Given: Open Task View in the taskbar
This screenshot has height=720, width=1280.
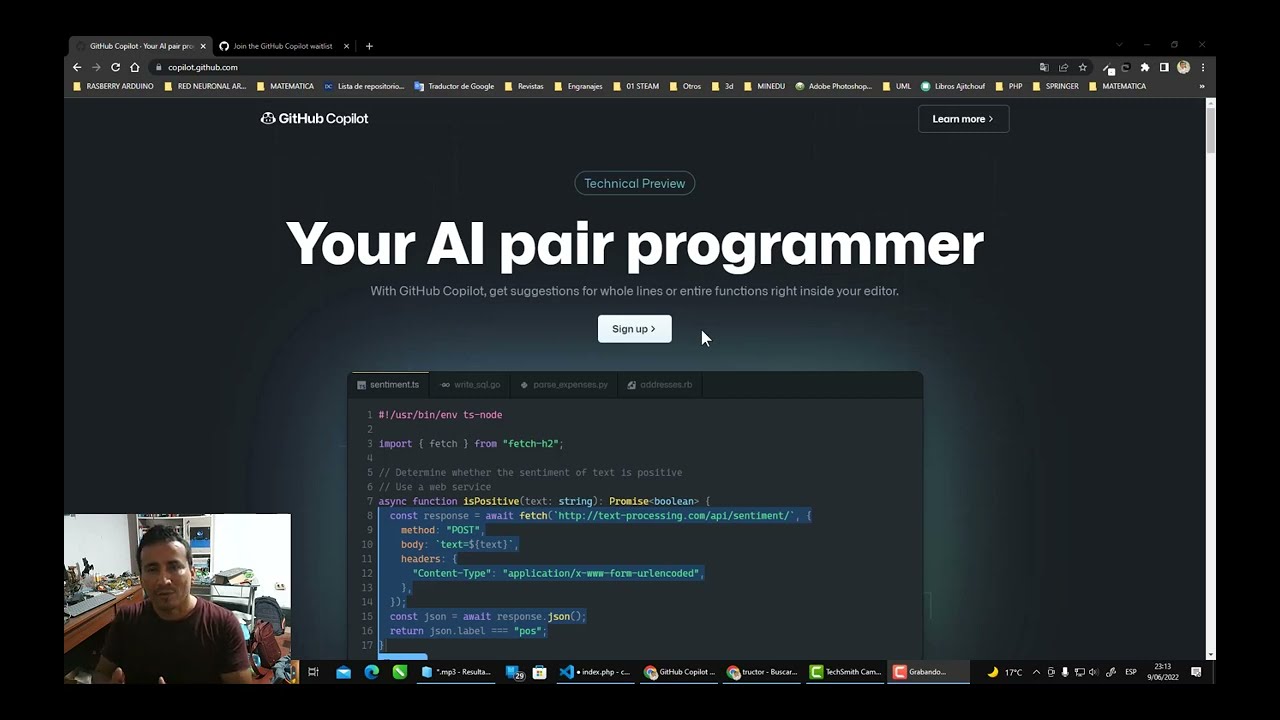Looking at the screenshot, I should point(313,672).
